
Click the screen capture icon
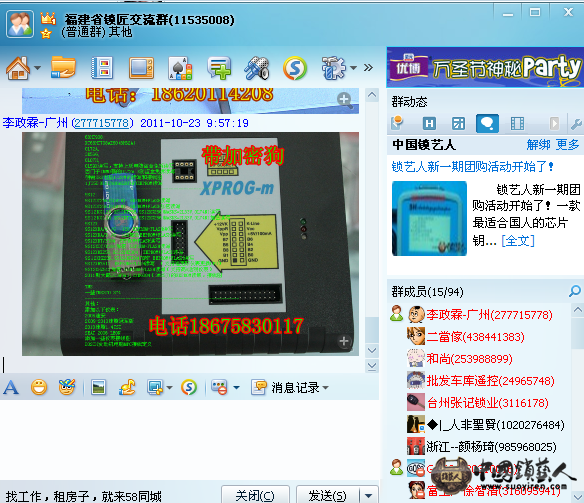[x=155, y=388]
